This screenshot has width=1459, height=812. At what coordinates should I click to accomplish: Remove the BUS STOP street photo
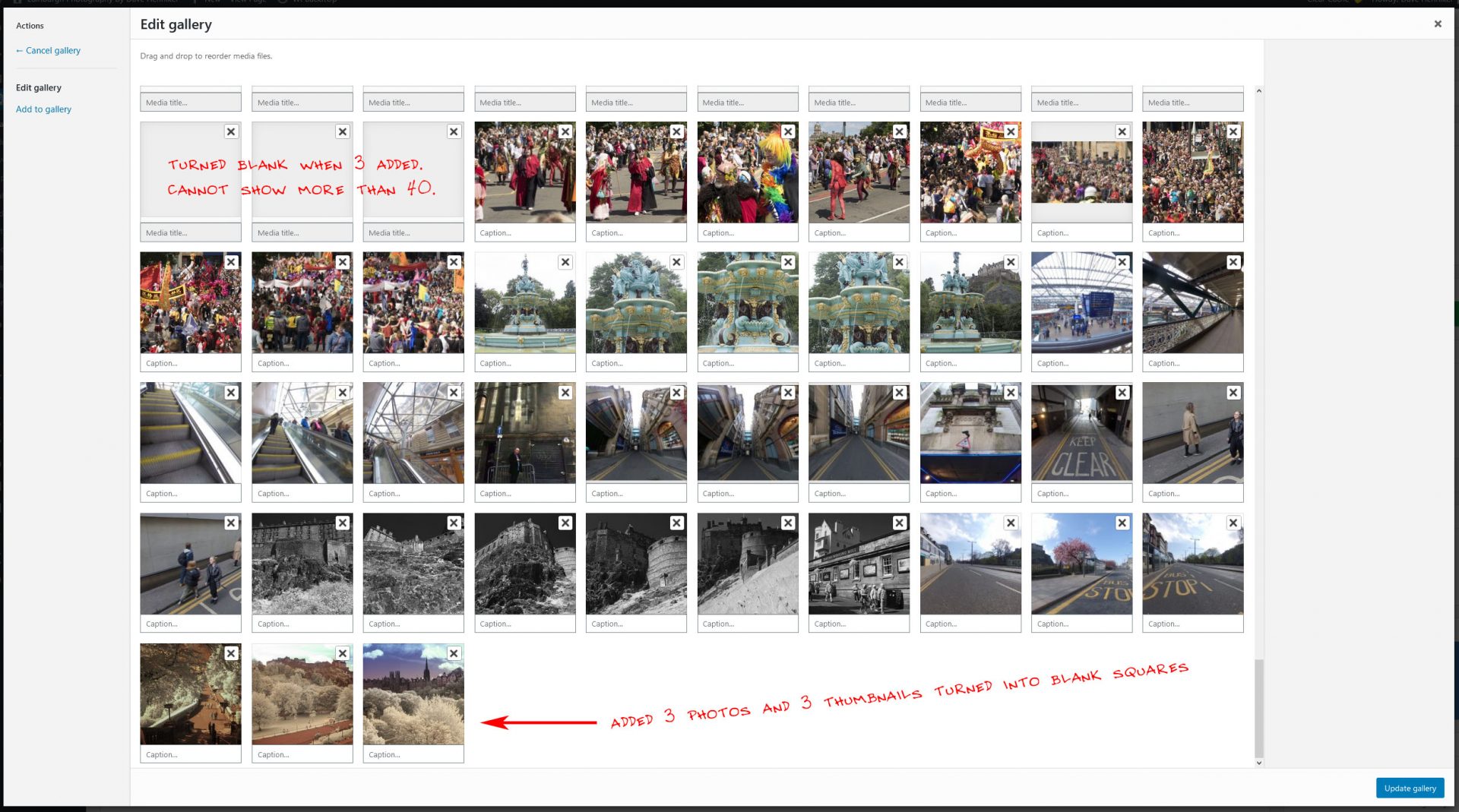pyautogui.click(x=1233, y=523)
